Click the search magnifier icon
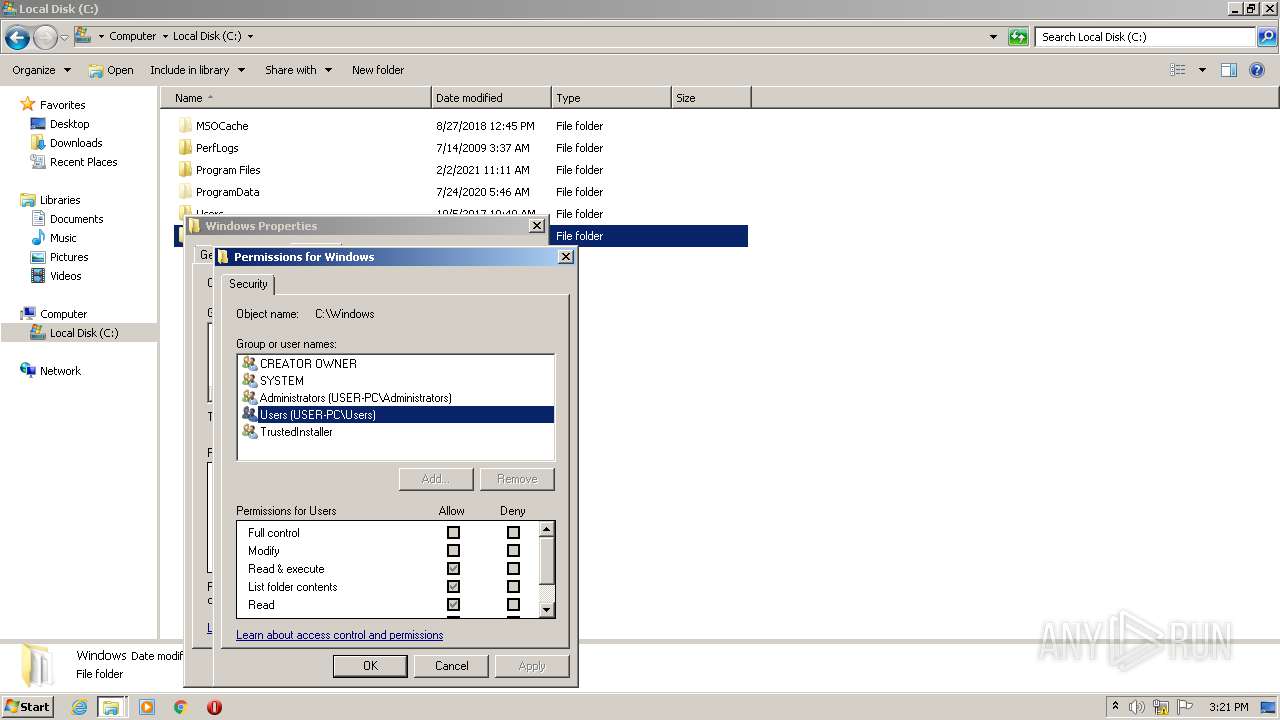Screen dimensions: 1280x720 [1266, 37]
